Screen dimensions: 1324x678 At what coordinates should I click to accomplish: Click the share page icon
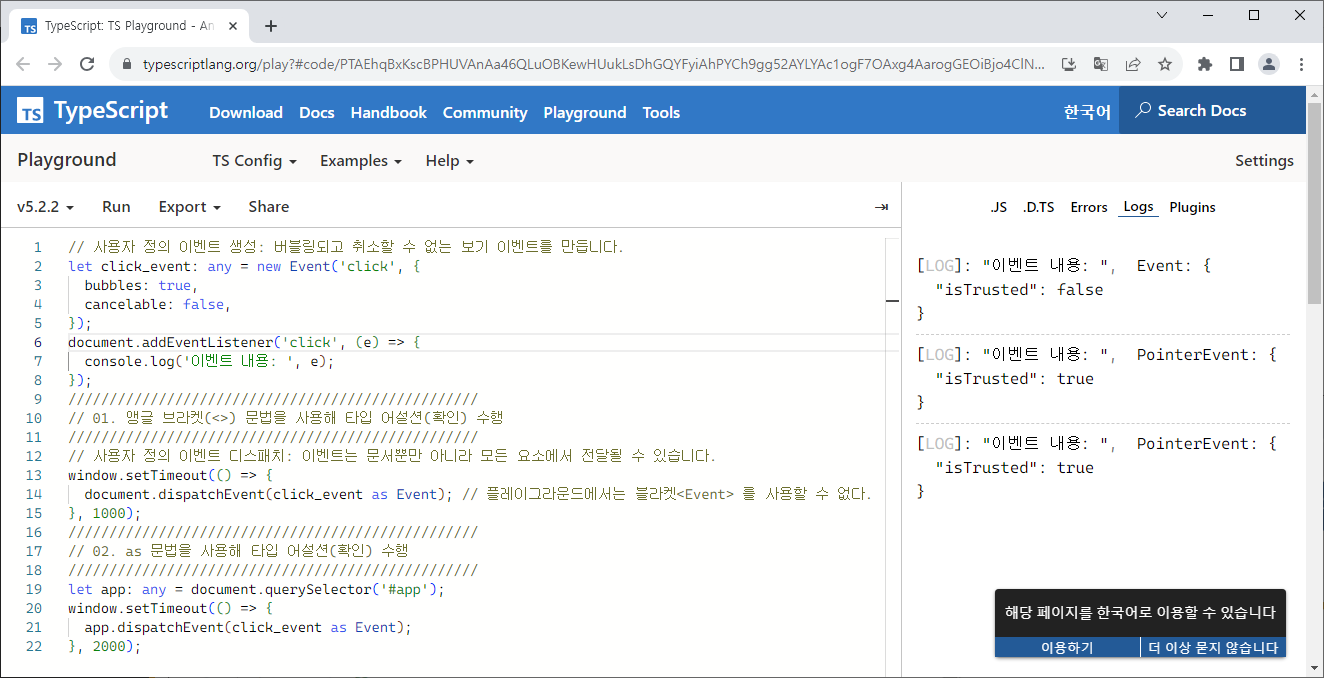tap(1133, 64)
